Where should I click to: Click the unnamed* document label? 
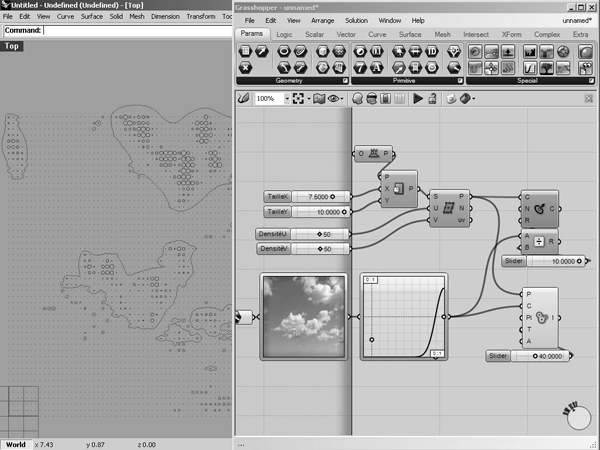577,21
